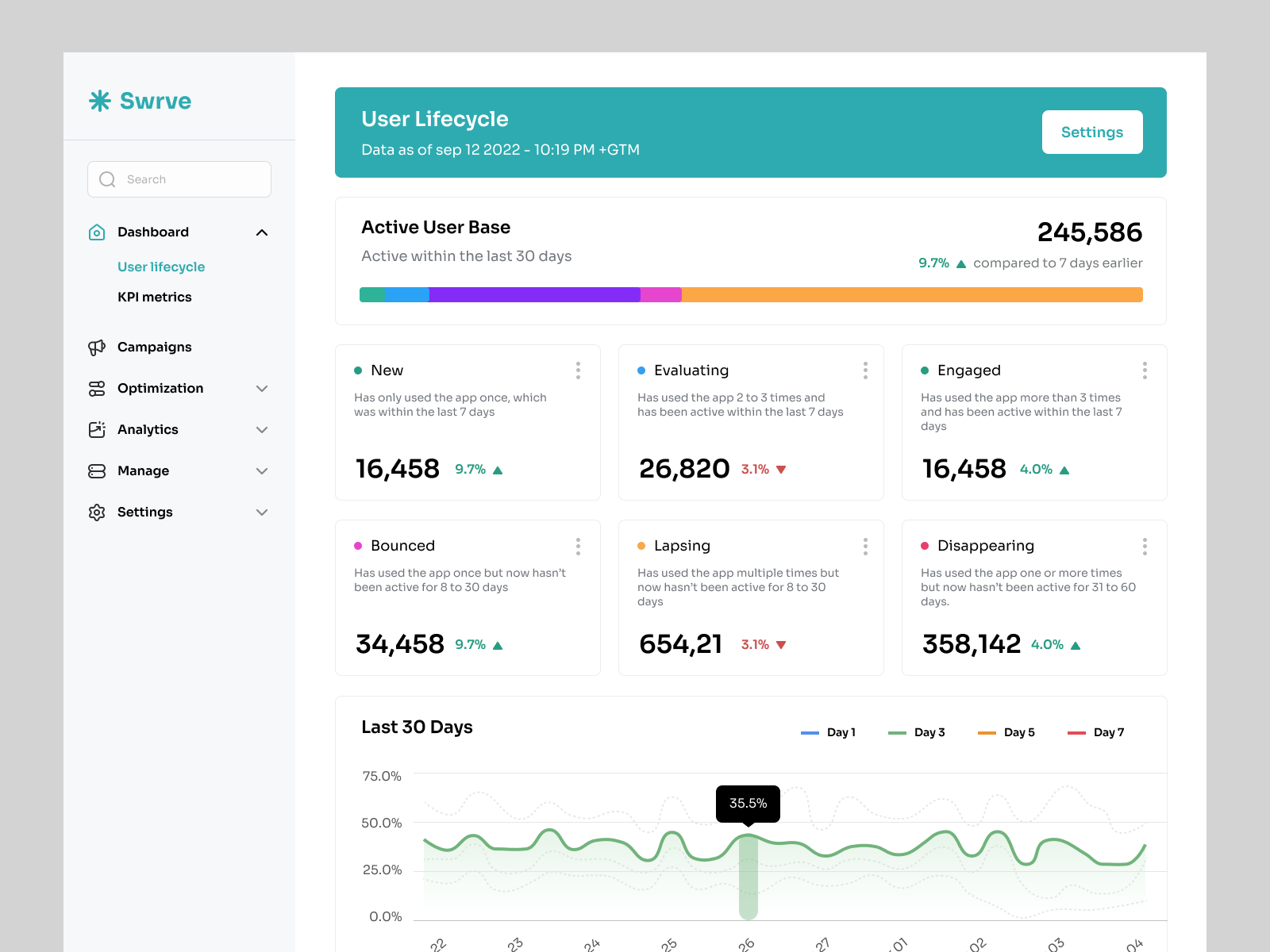Click the search magnifier icon
Image resolution: width=1270 pixels, height=952 pixels.
click(x=107, y=178)
